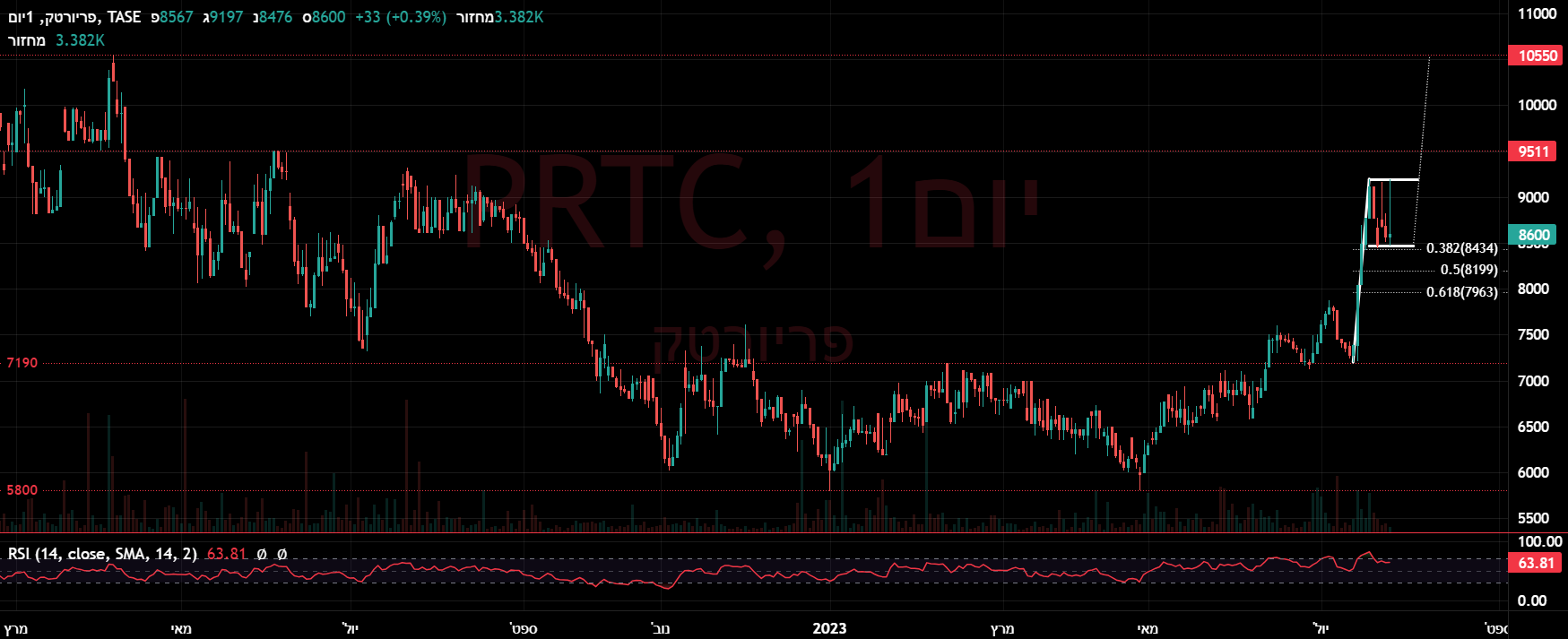Click the +33 (+0.39%) change text
Viewport: 1568px width, 639px height.
pos(401,17)
